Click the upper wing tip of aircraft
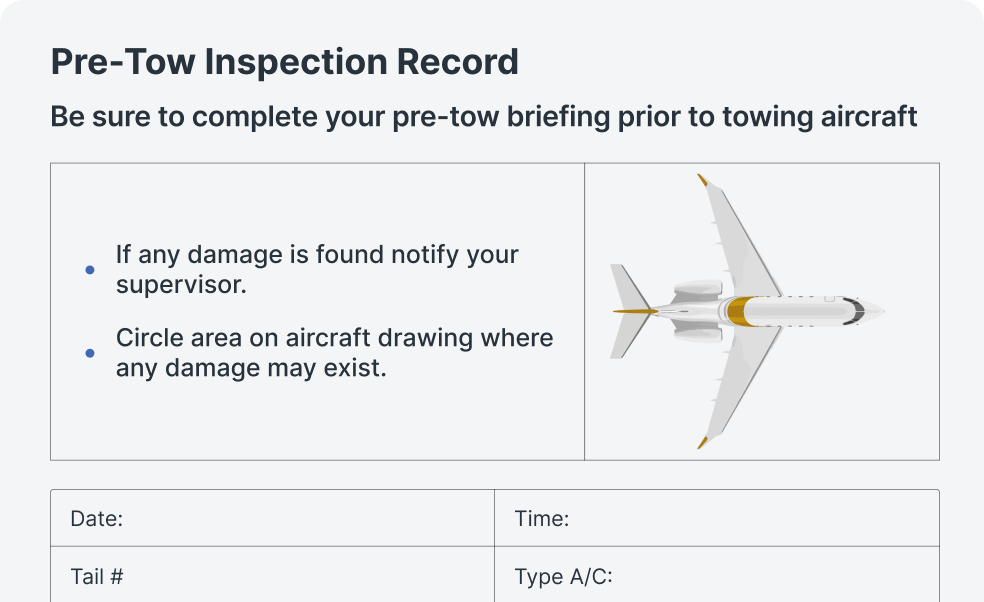The height and width of the screenshot is (602, 984). 703,181
